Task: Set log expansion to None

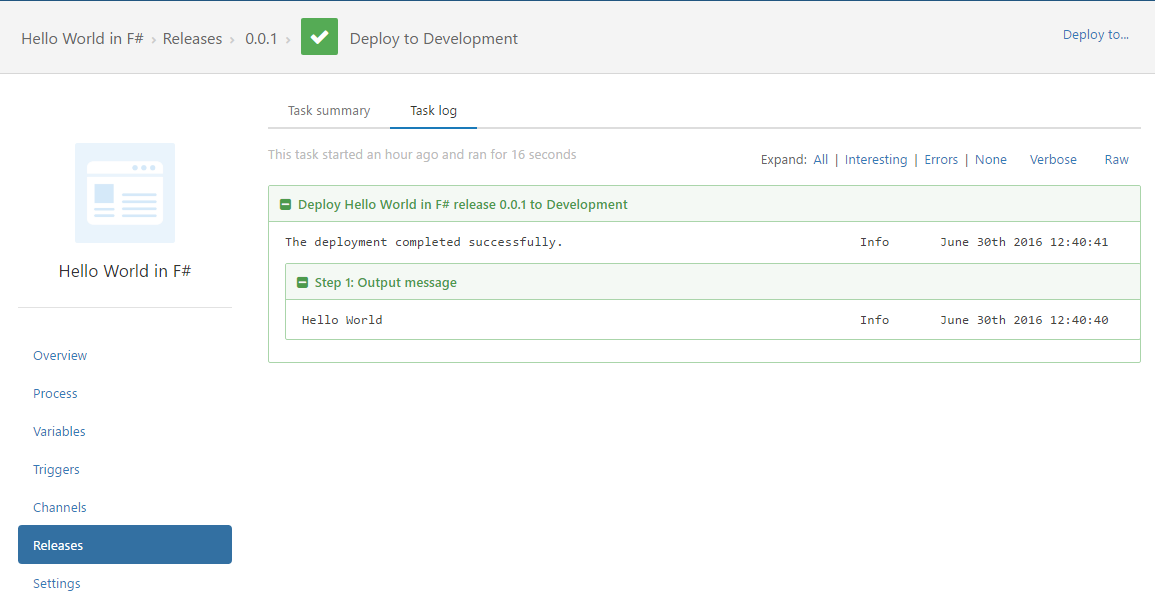Action: 990,160
